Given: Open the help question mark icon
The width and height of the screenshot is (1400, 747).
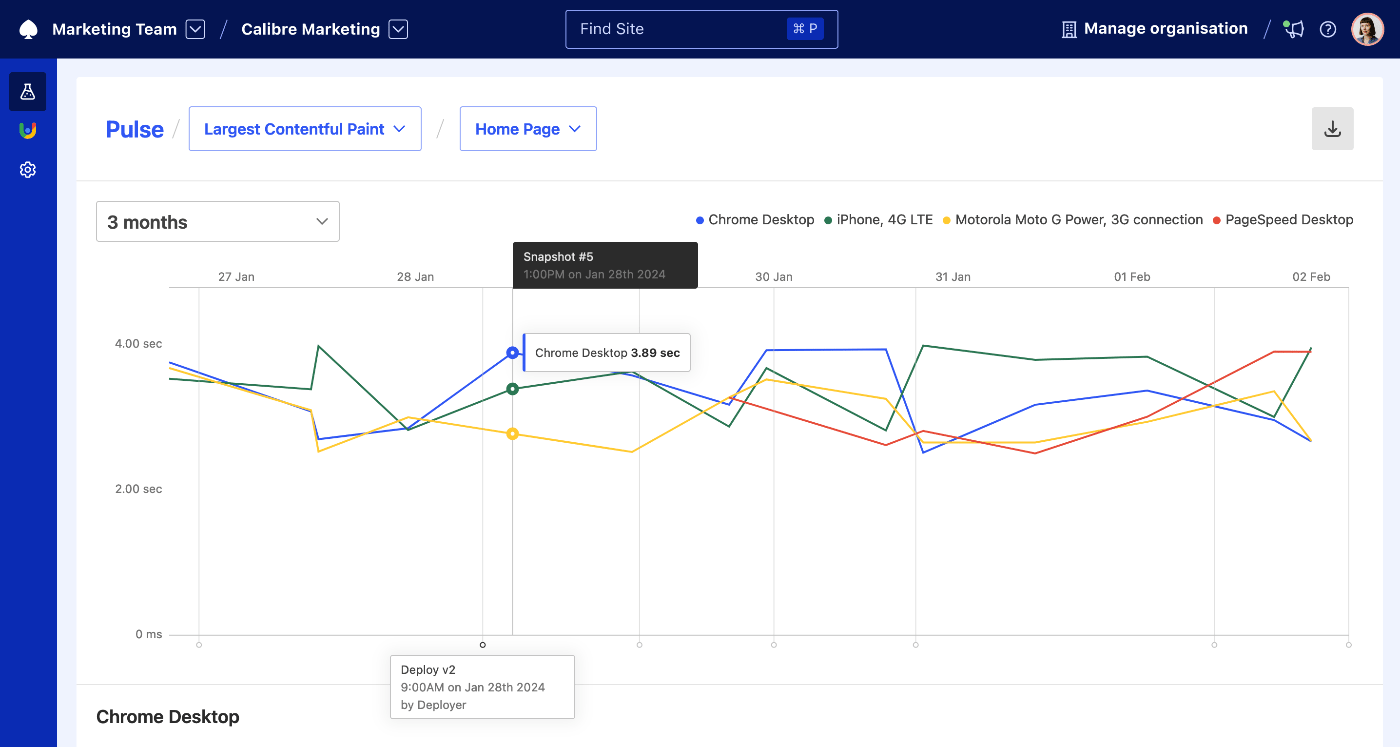Looking at the screenshot, I should 1328,29.
